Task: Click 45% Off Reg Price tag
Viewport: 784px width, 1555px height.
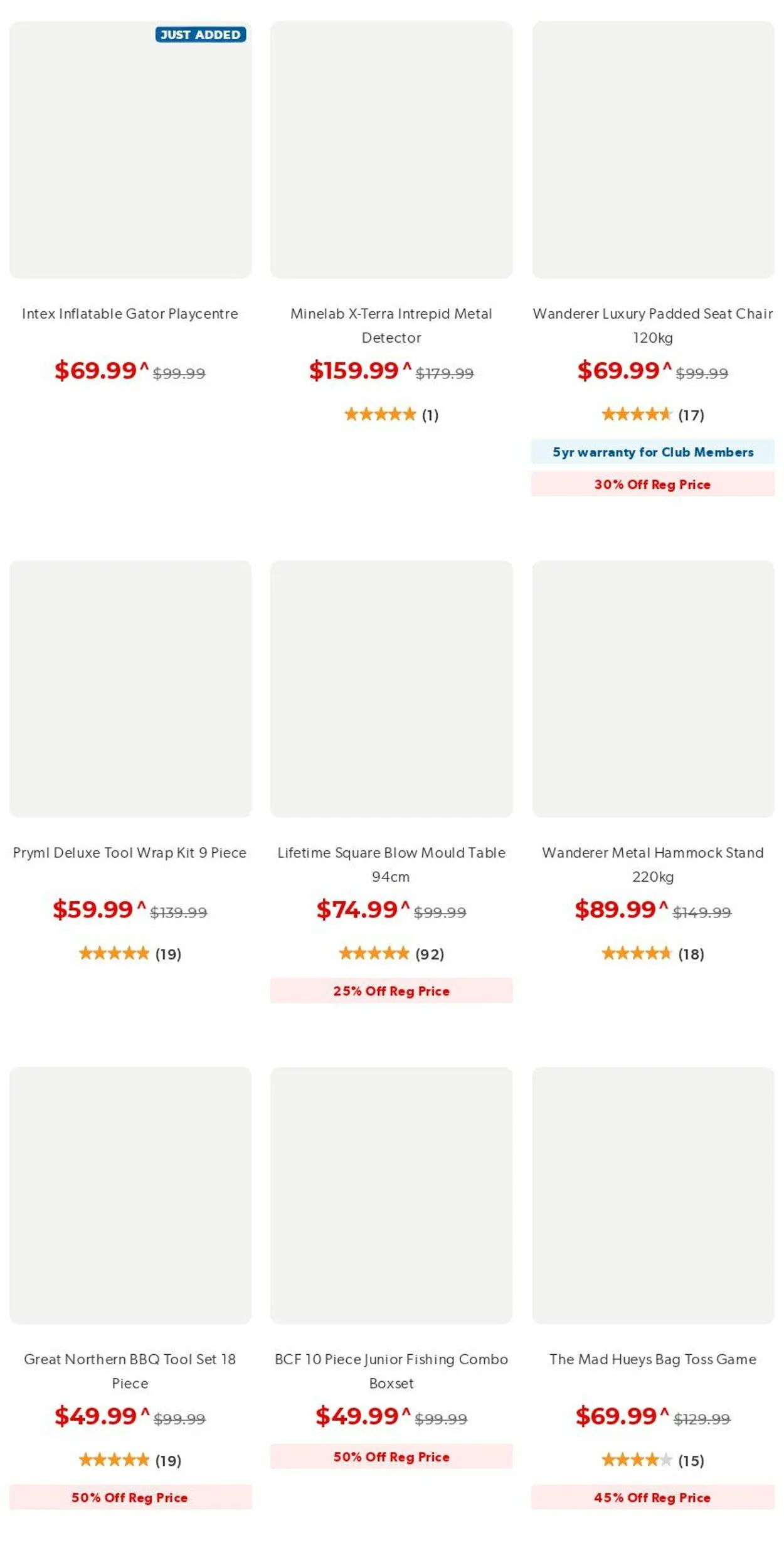Action: pyautogui.click(x=652, y=1497)
